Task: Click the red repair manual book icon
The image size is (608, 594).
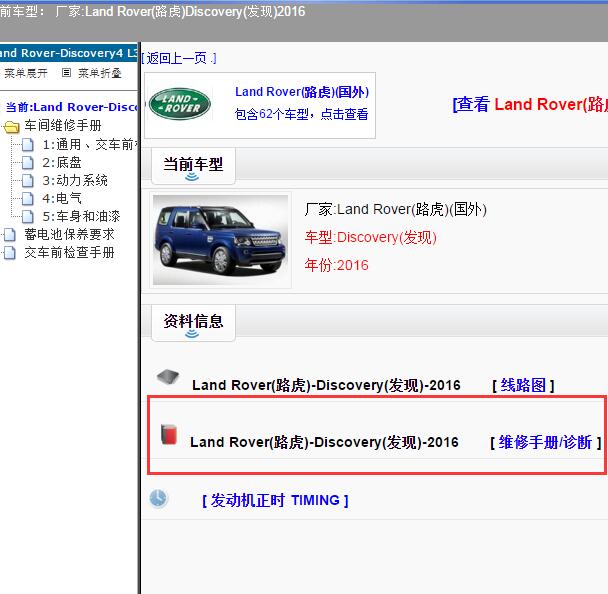Action: (x=169, y=434)
